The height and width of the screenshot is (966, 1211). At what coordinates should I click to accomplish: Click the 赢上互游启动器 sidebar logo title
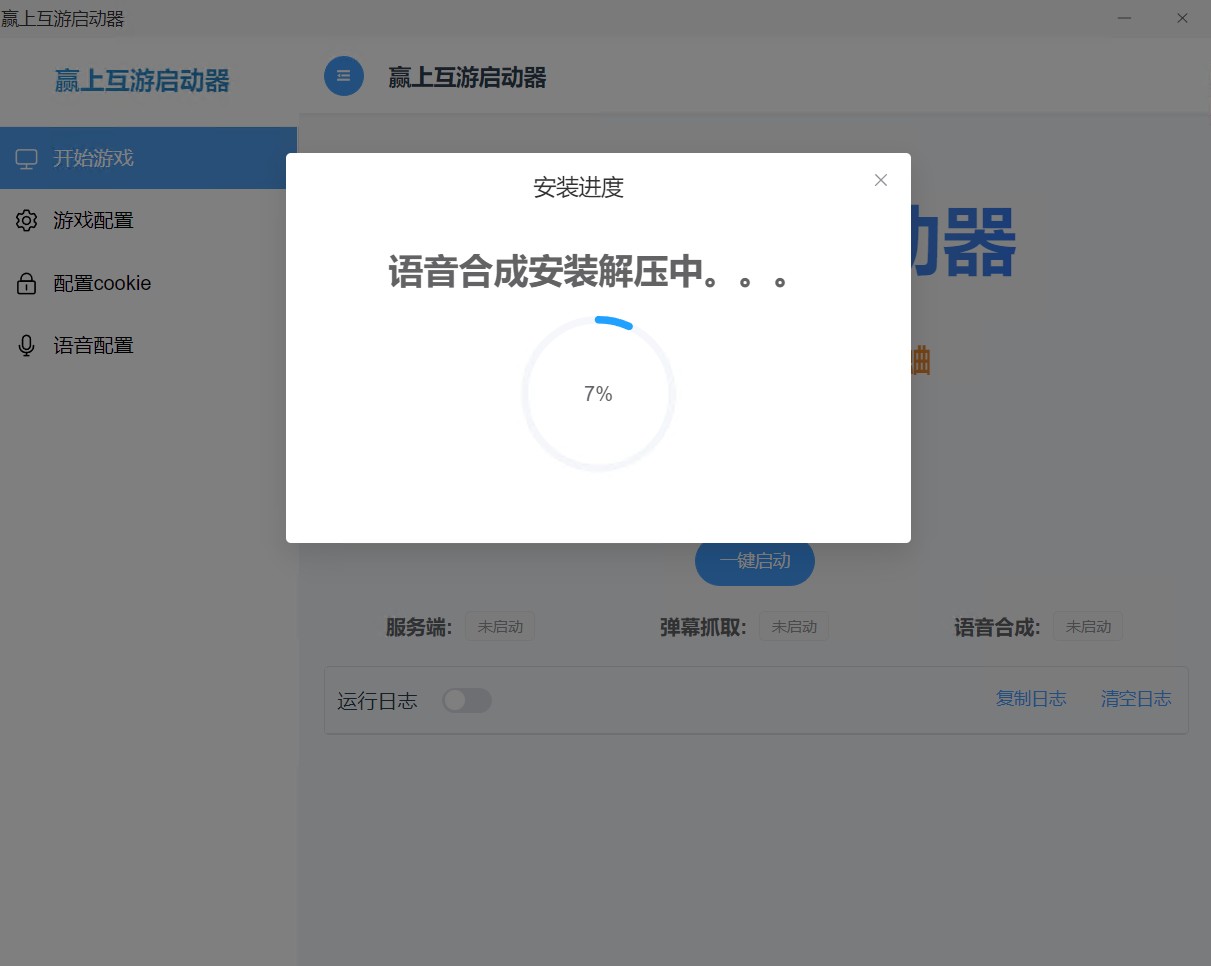coord(142,81)
